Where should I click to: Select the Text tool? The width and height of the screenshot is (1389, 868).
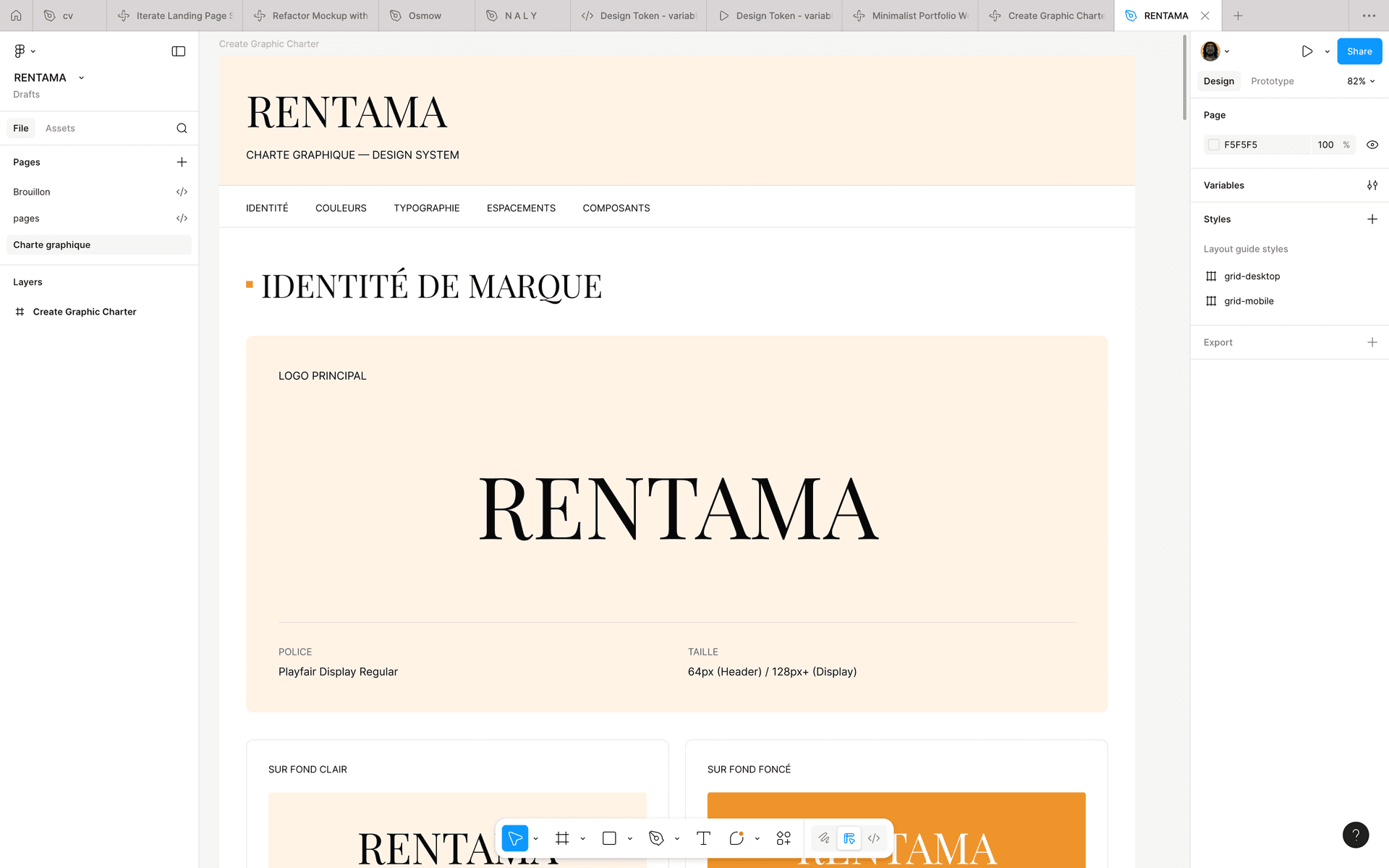pos(702,838)
